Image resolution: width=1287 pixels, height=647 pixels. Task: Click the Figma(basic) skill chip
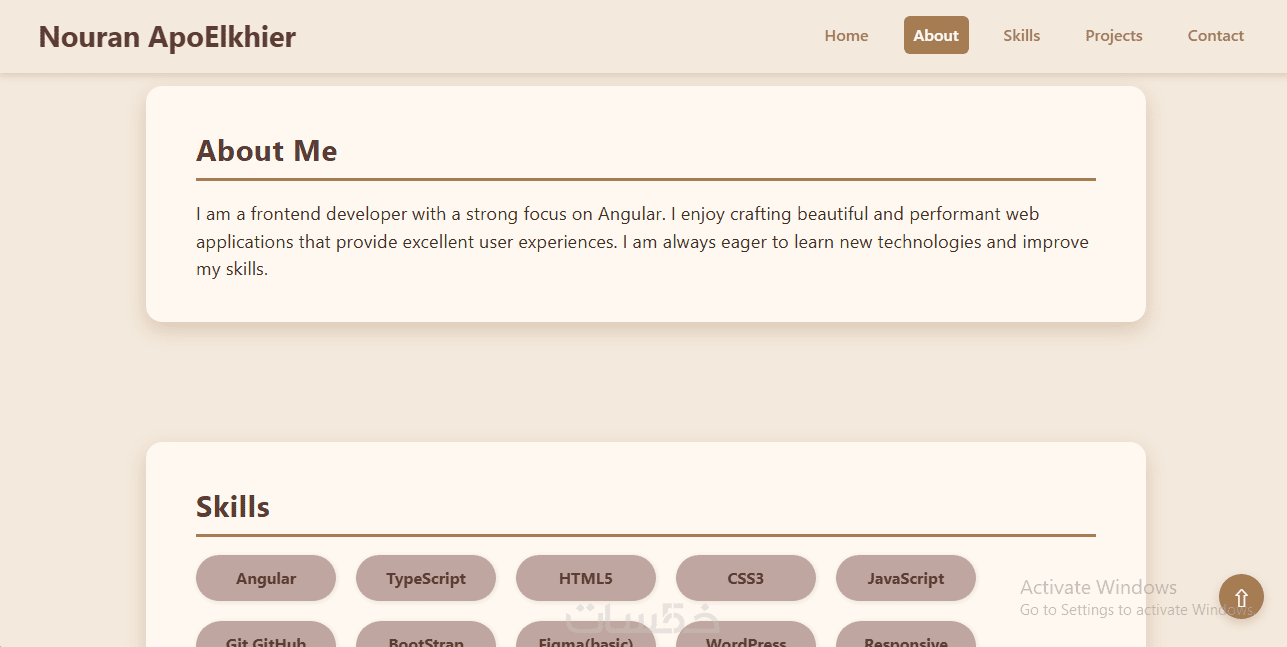586,637
